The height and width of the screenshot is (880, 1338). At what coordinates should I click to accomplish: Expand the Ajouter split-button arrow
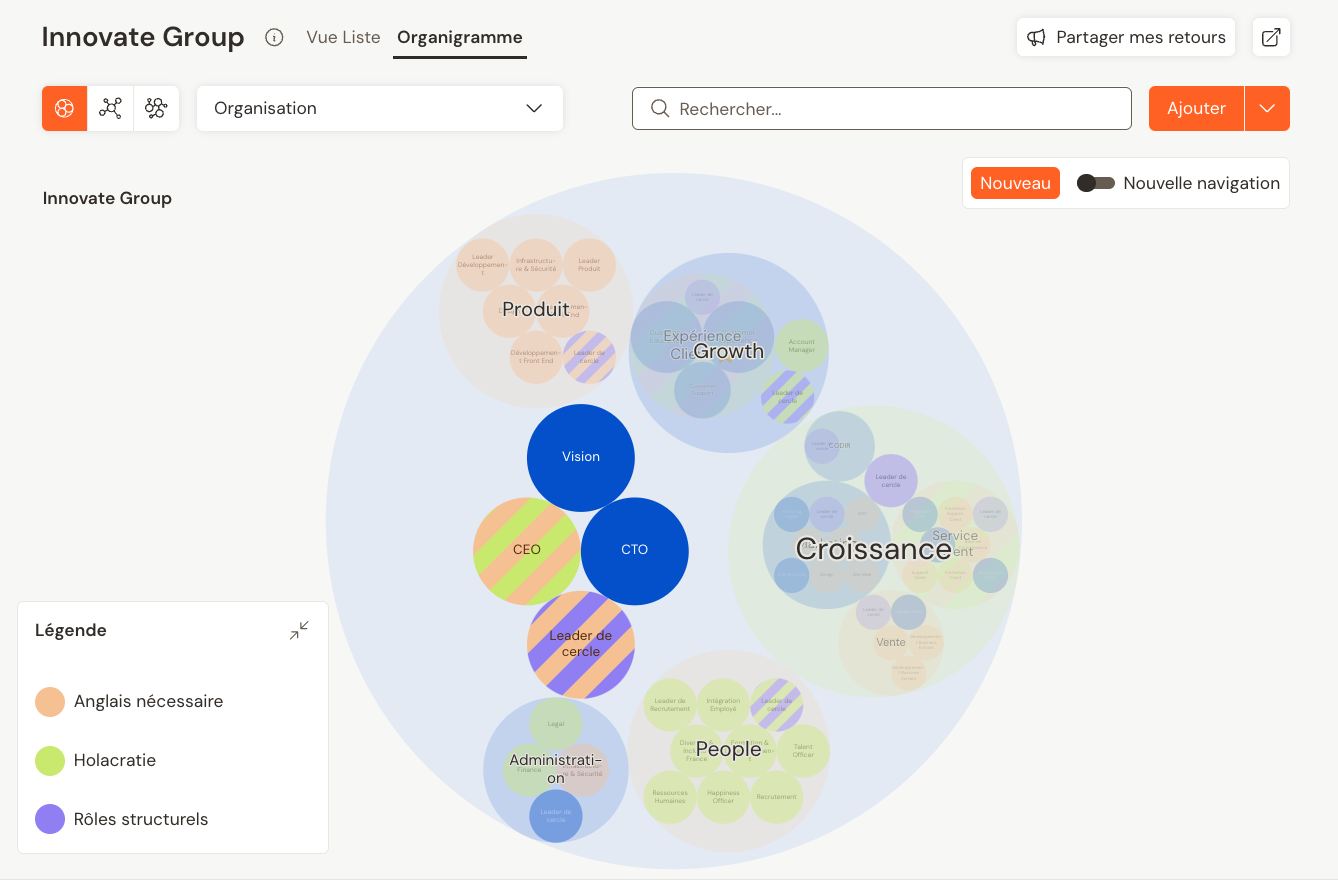(x=1267, y=108)
